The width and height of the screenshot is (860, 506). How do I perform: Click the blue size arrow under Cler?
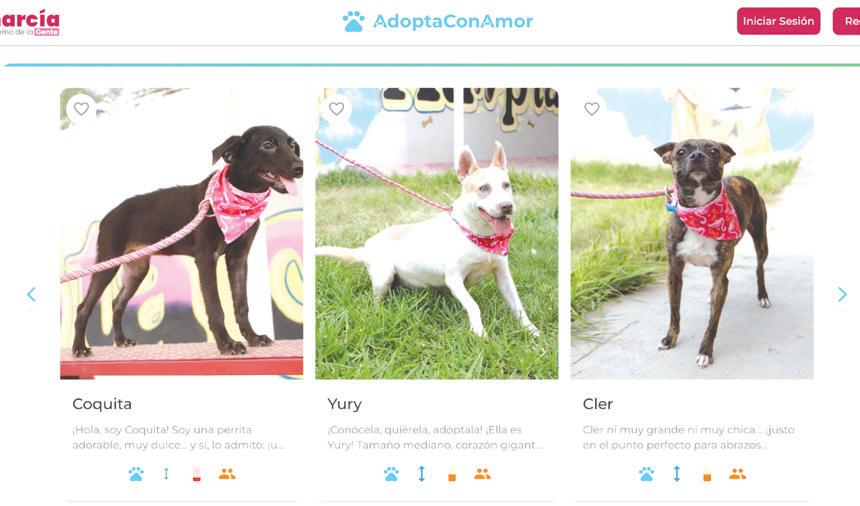click(676, 473)
